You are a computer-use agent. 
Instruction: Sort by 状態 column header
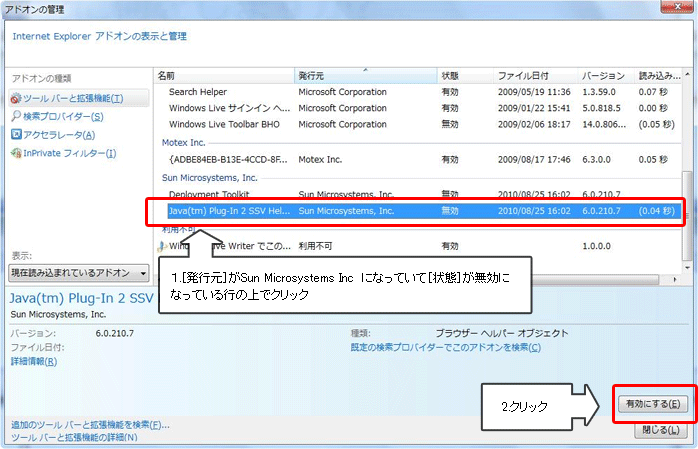(465, 76)
